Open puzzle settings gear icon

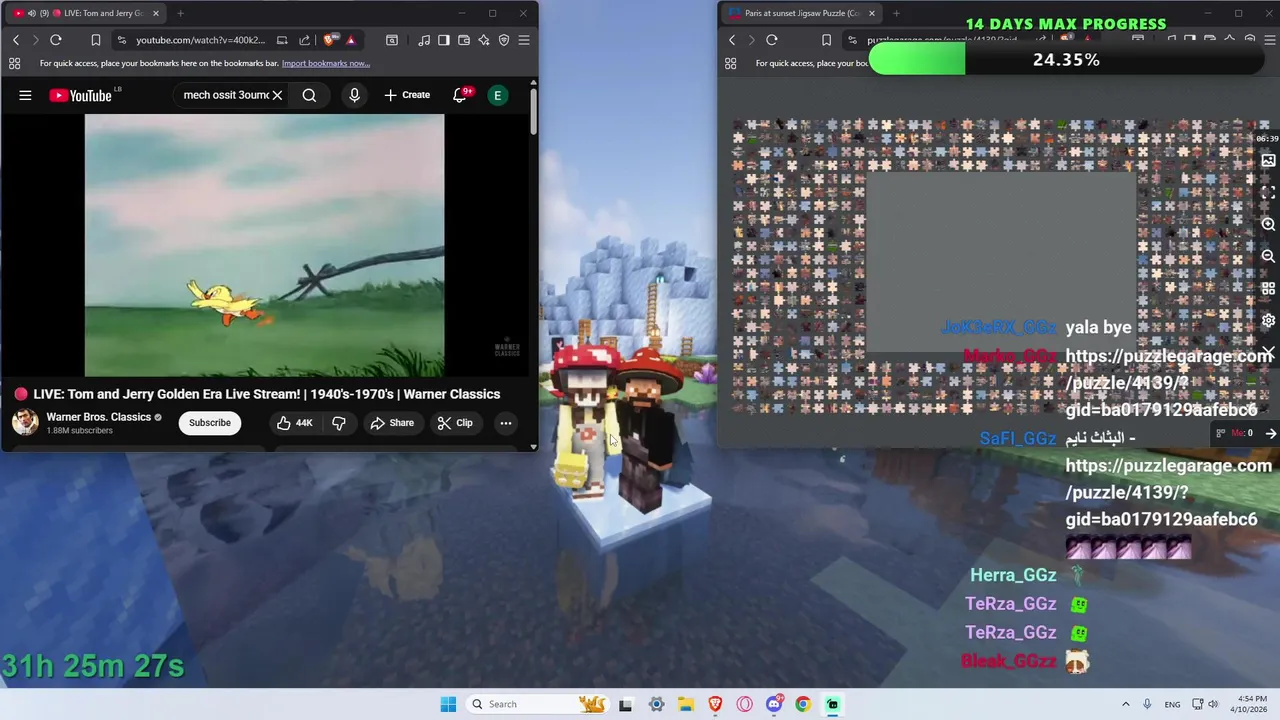pyautogui.click(x=1268, y=321)
